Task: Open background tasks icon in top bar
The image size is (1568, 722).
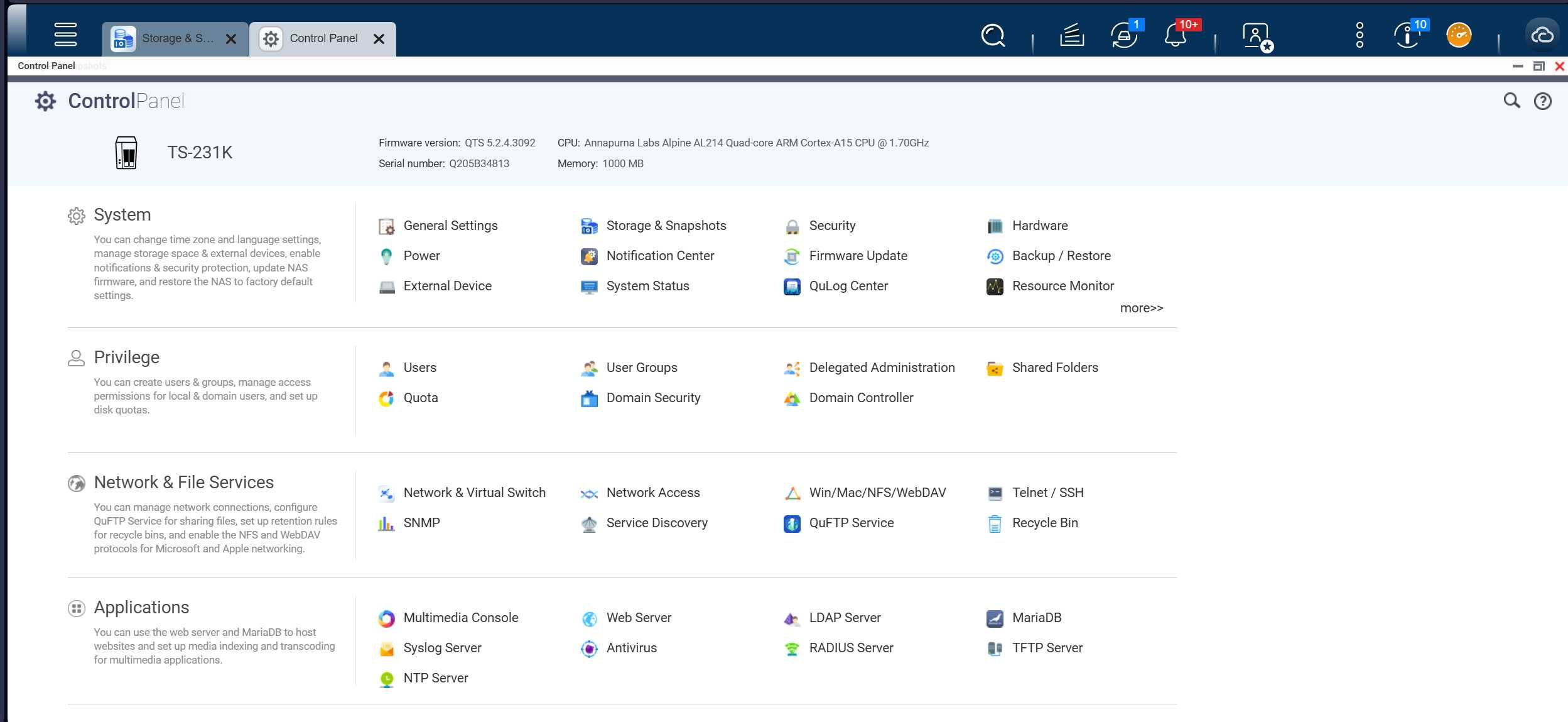Action: 1071,35
